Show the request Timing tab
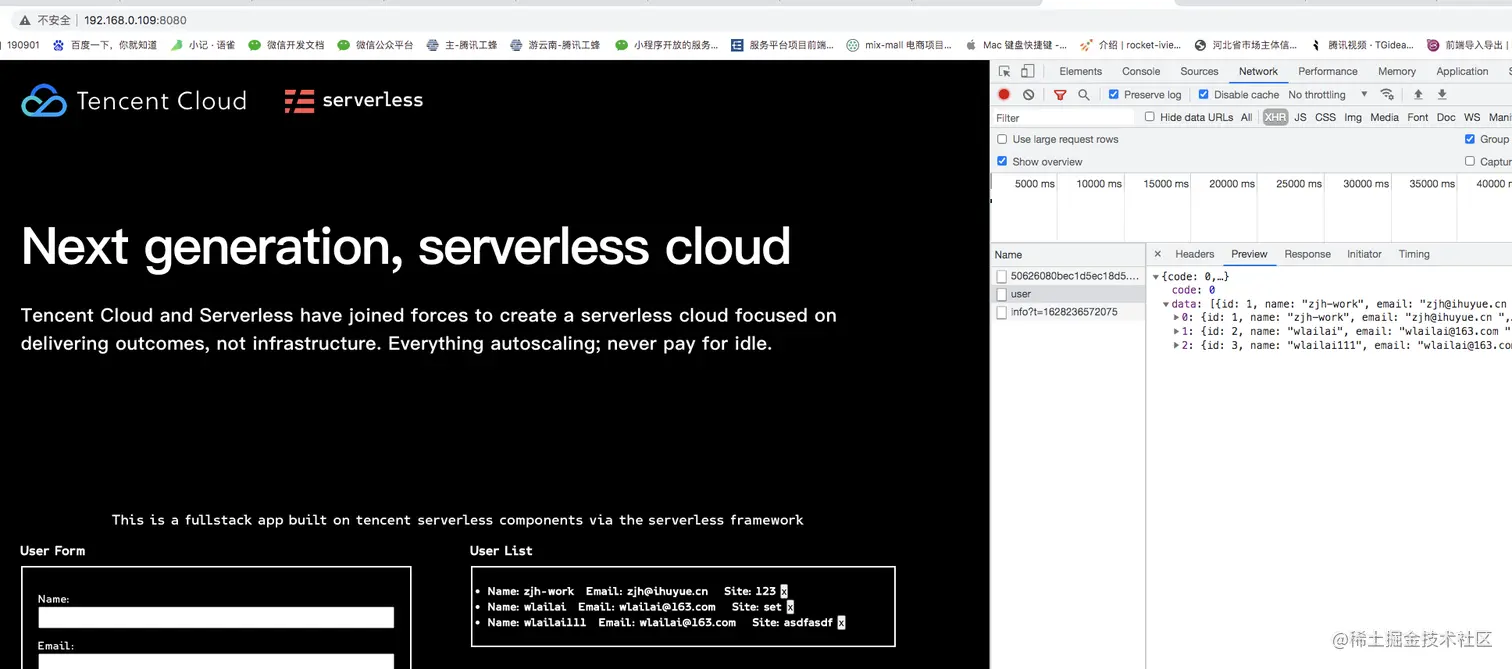 tap(1414, 254)
